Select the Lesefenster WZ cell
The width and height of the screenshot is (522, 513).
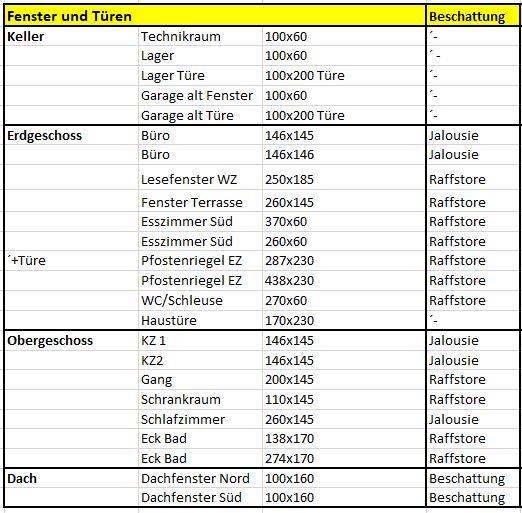pos(200,177)
